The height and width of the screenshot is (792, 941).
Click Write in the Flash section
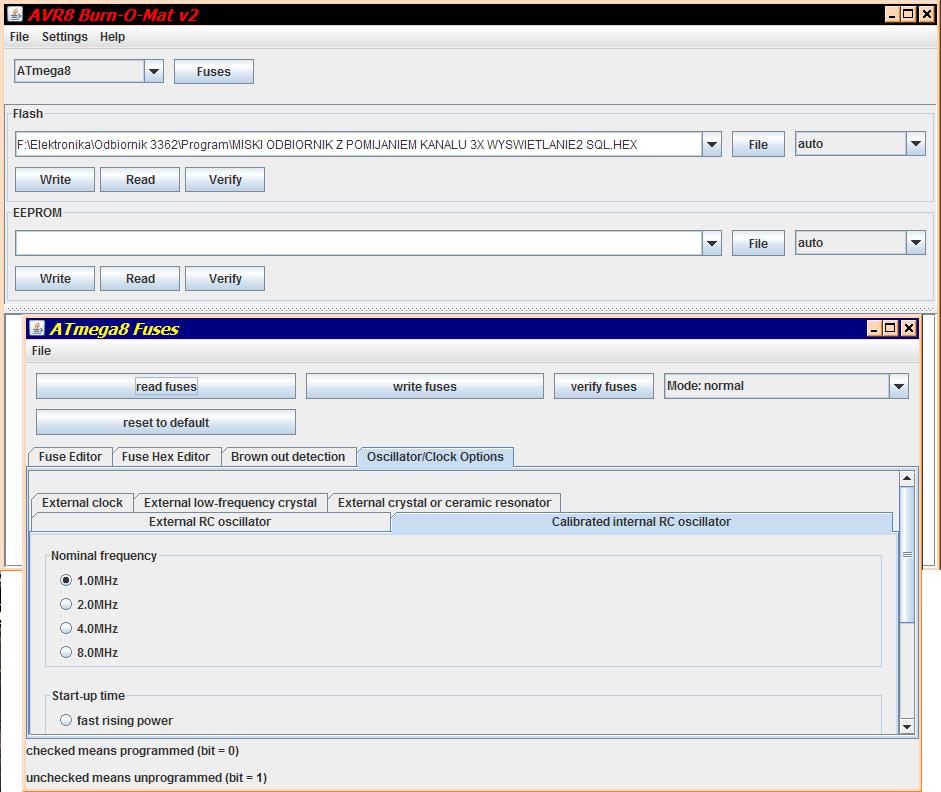[55, 179]
